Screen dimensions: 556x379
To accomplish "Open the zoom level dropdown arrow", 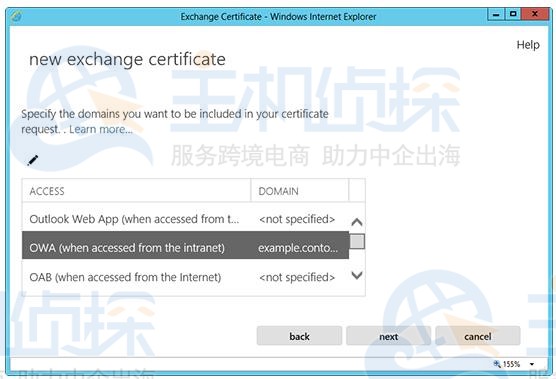I will click(x=532, y=364).
